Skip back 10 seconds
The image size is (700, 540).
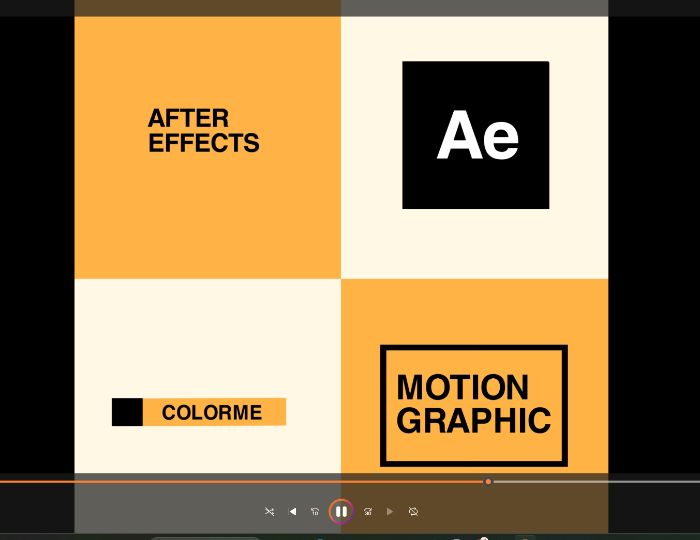coord(315,511)
